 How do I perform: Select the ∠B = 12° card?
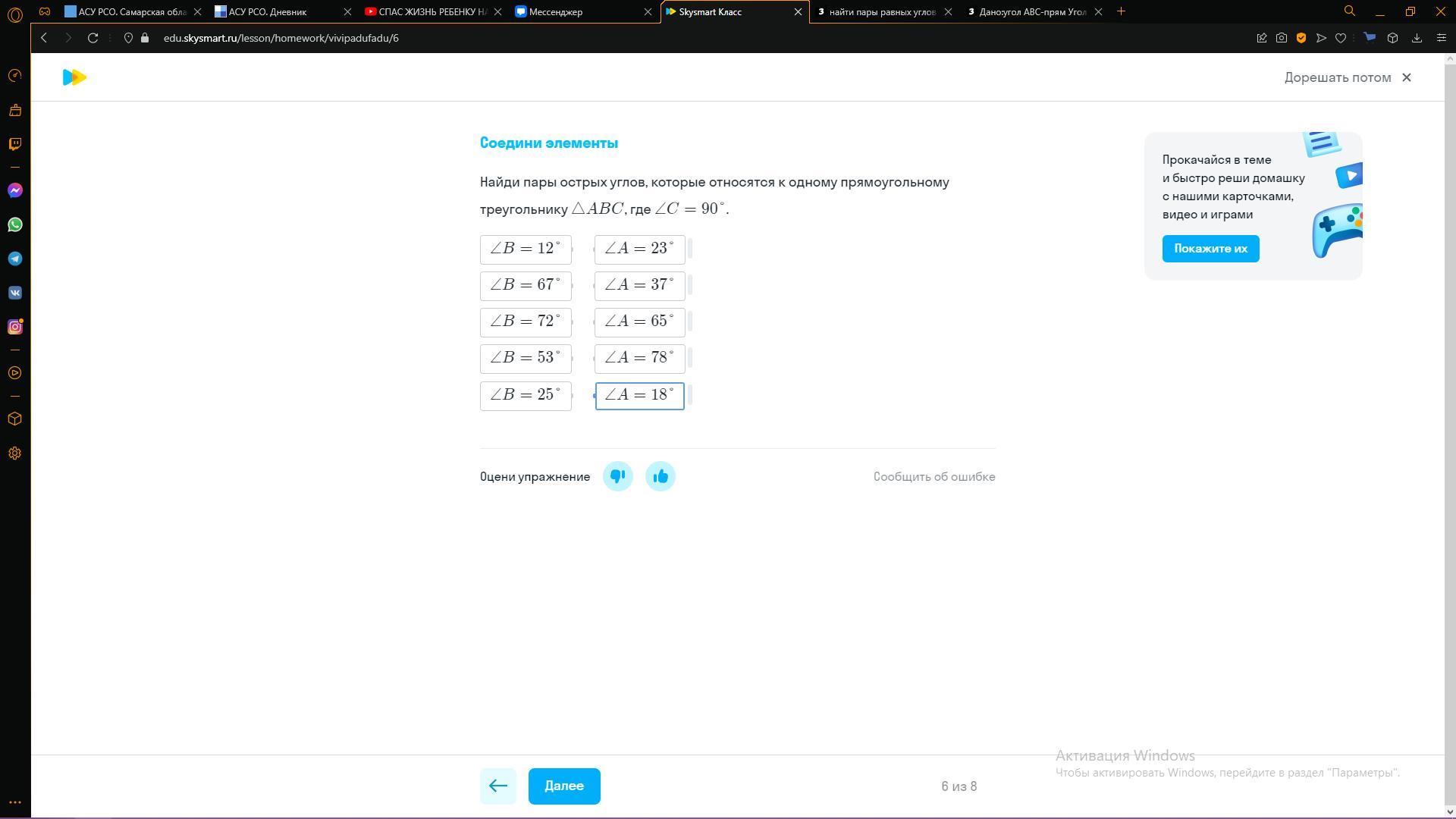click(526, 249)
